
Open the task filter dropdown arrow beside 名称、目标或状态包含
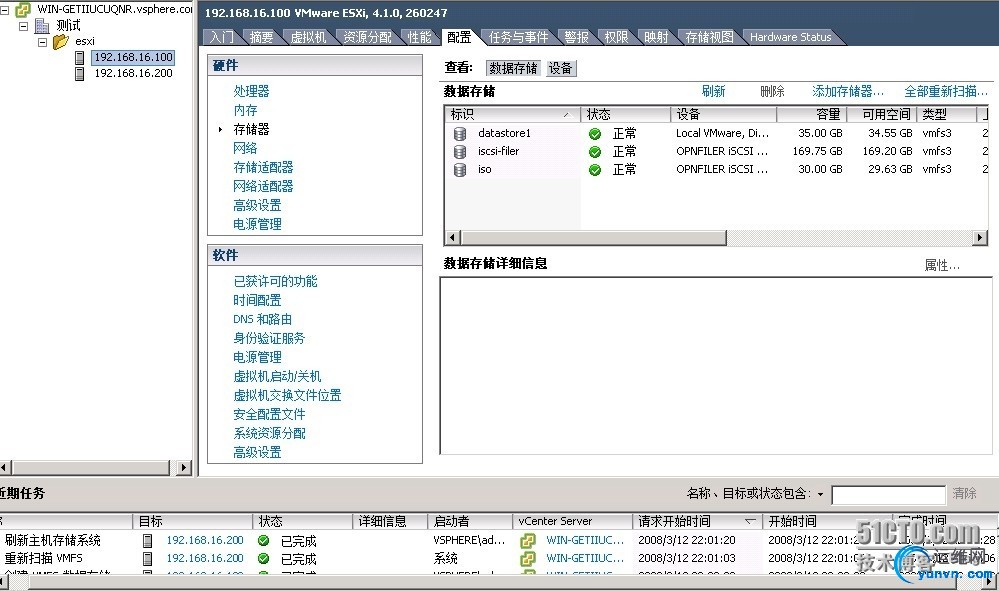pyautogui.click(x=820, y=494)
